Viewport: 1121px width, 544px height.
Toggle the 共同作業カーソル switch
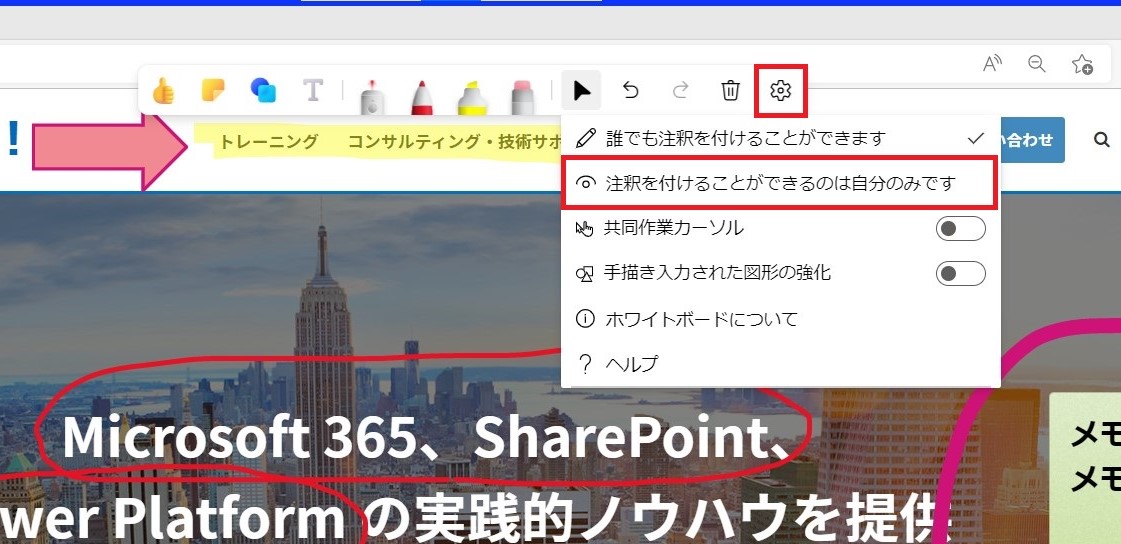[961, 229]
